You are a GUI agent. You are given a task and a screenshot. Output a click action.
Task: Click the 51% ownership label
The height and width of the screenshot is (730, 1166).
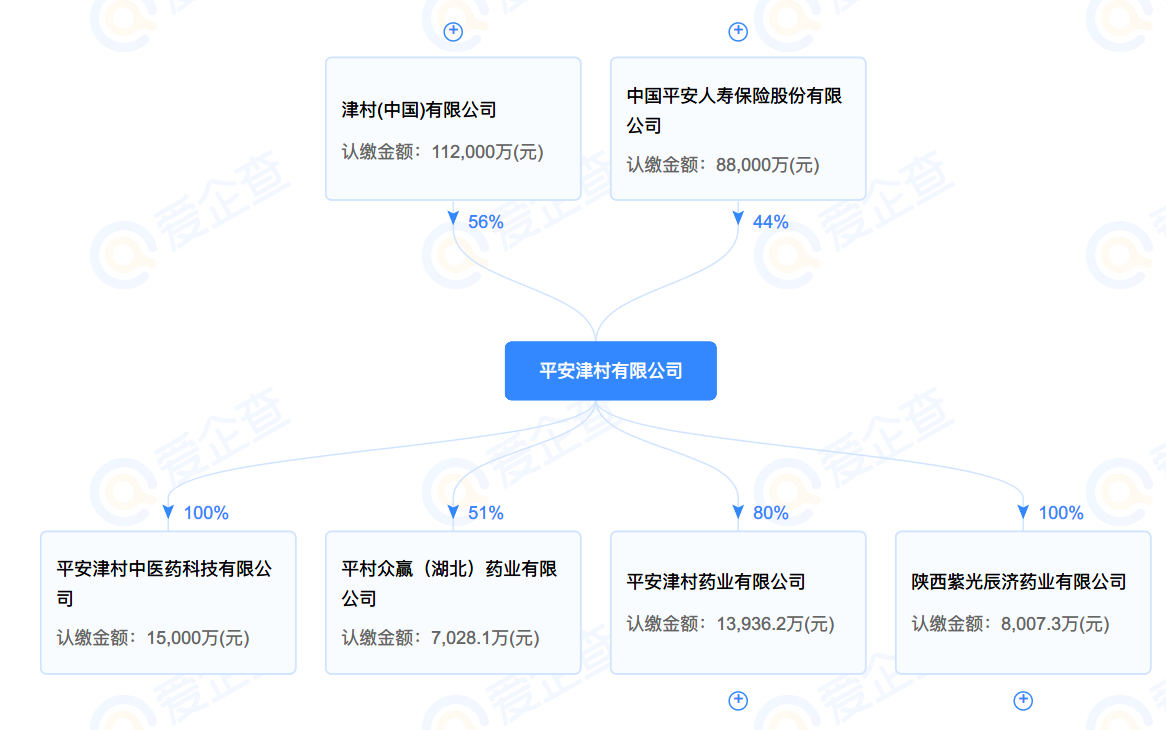pos(486,513)
